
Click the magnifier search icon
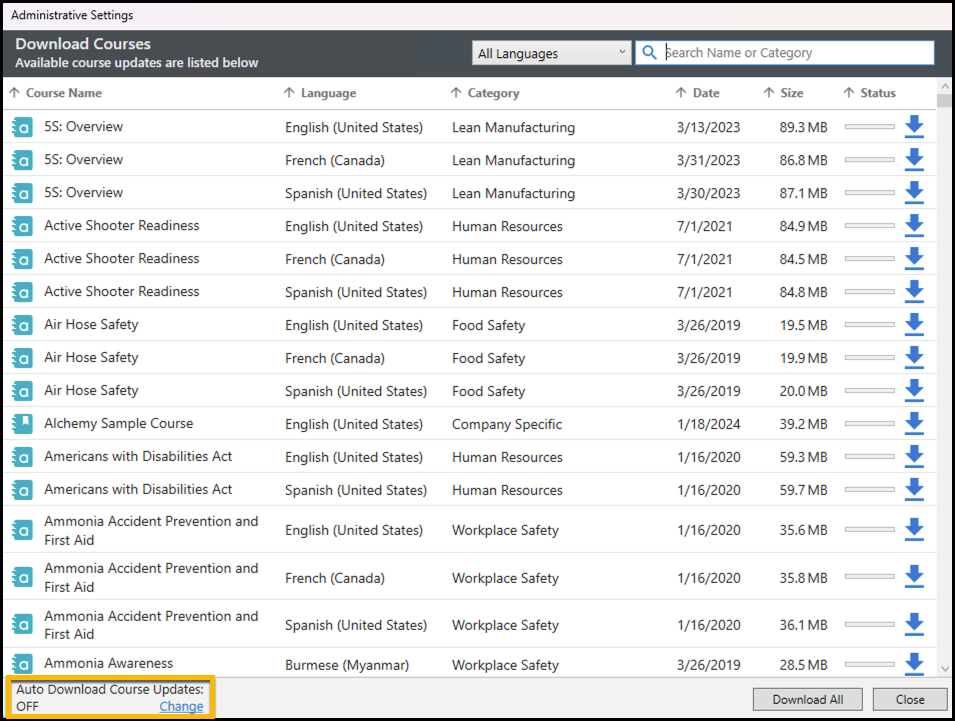pyautogui.click(x=650, y=53)
